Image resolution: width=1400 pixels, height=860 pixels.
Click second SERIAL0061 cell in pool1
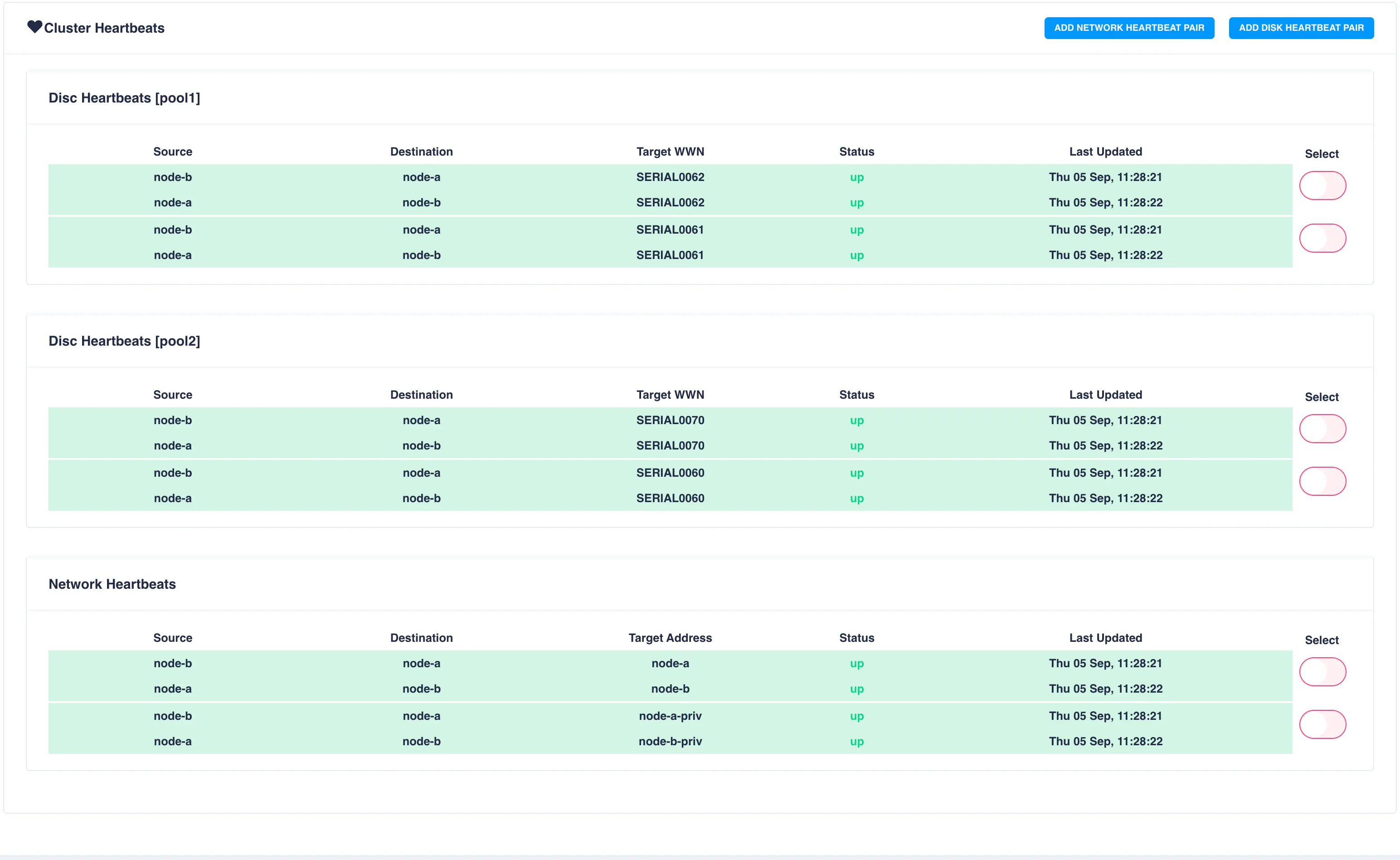click(x=670, y=255)
